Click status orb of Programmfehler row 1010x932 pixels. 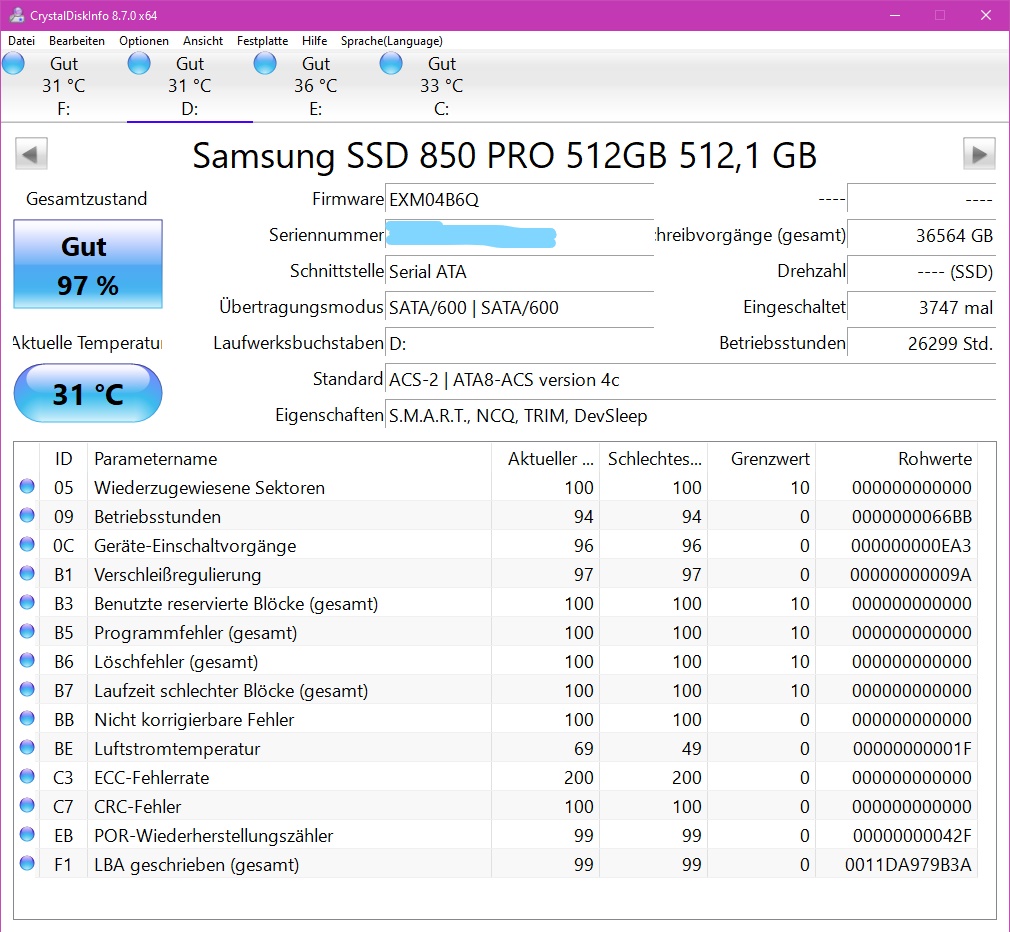(x=27, y=631)
